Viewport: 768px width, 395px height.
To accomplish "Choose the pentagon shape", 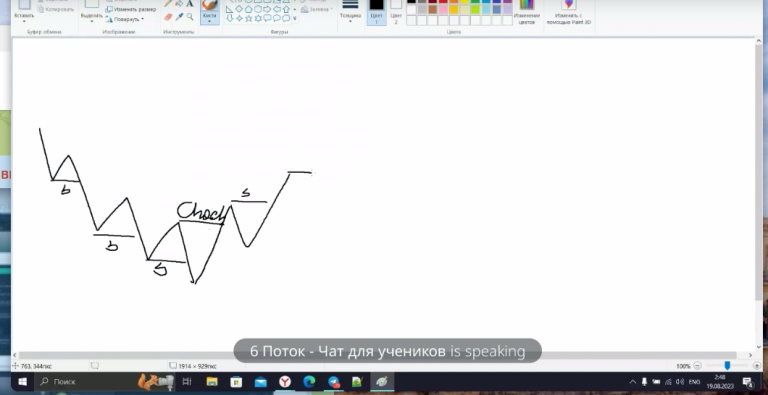I will click(248, 9).
